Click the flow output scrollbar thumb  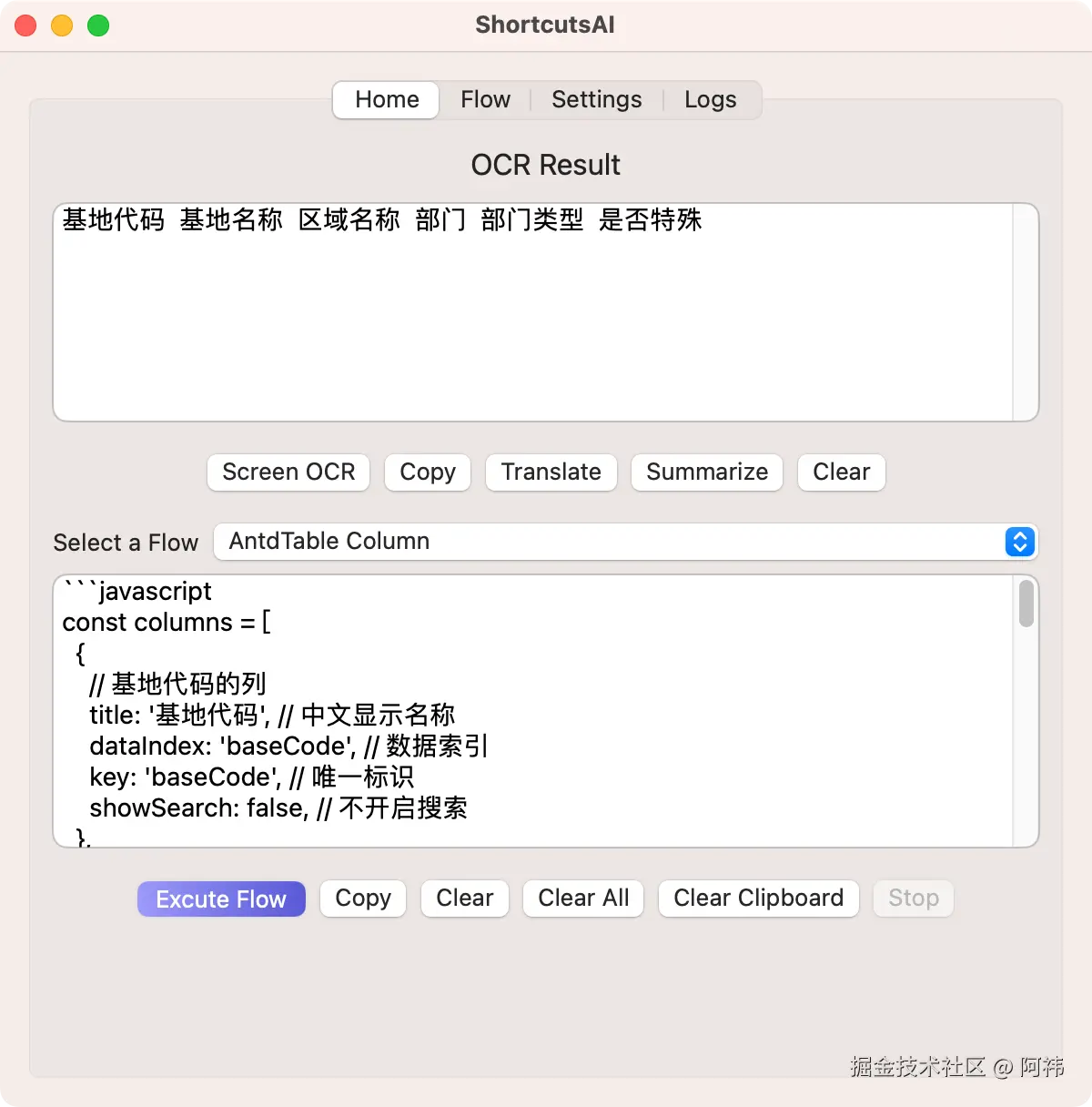(1026, 604)
